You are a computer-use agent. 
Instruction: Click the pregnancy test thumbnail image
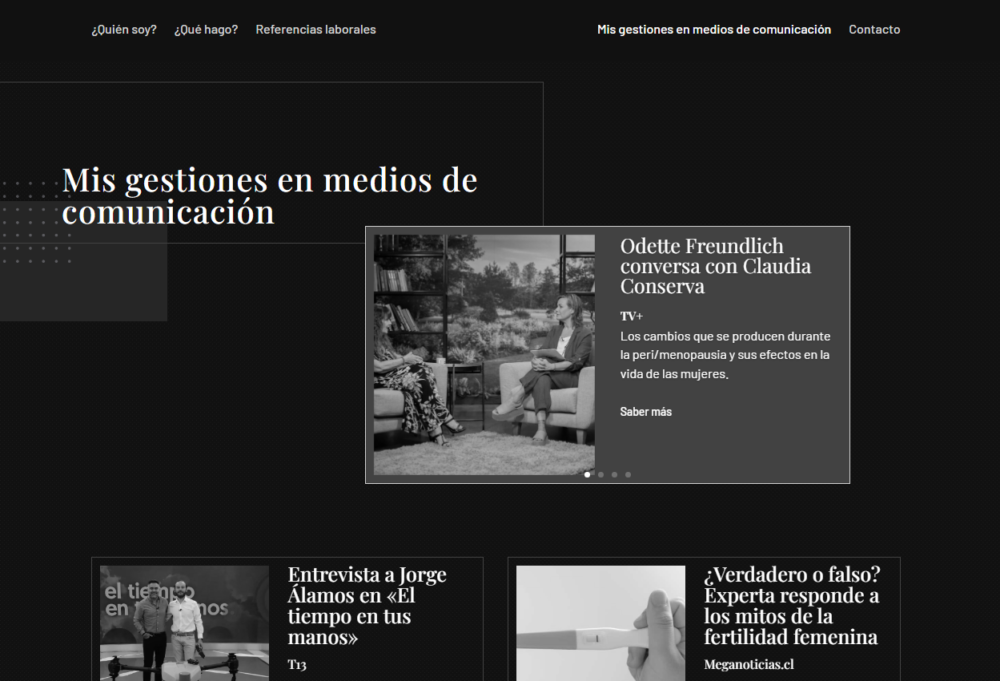pyautogui.click(x=600, y=622)
